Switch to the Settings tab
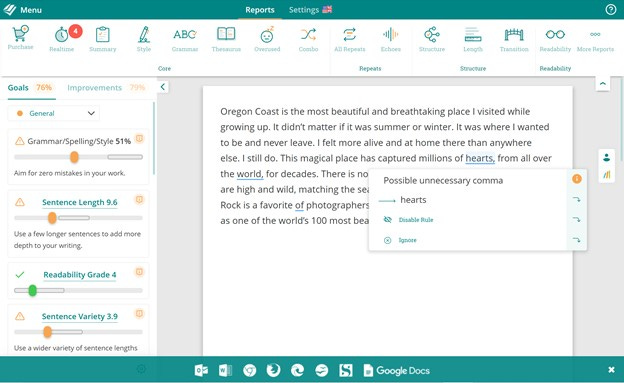 click(304, 10)
